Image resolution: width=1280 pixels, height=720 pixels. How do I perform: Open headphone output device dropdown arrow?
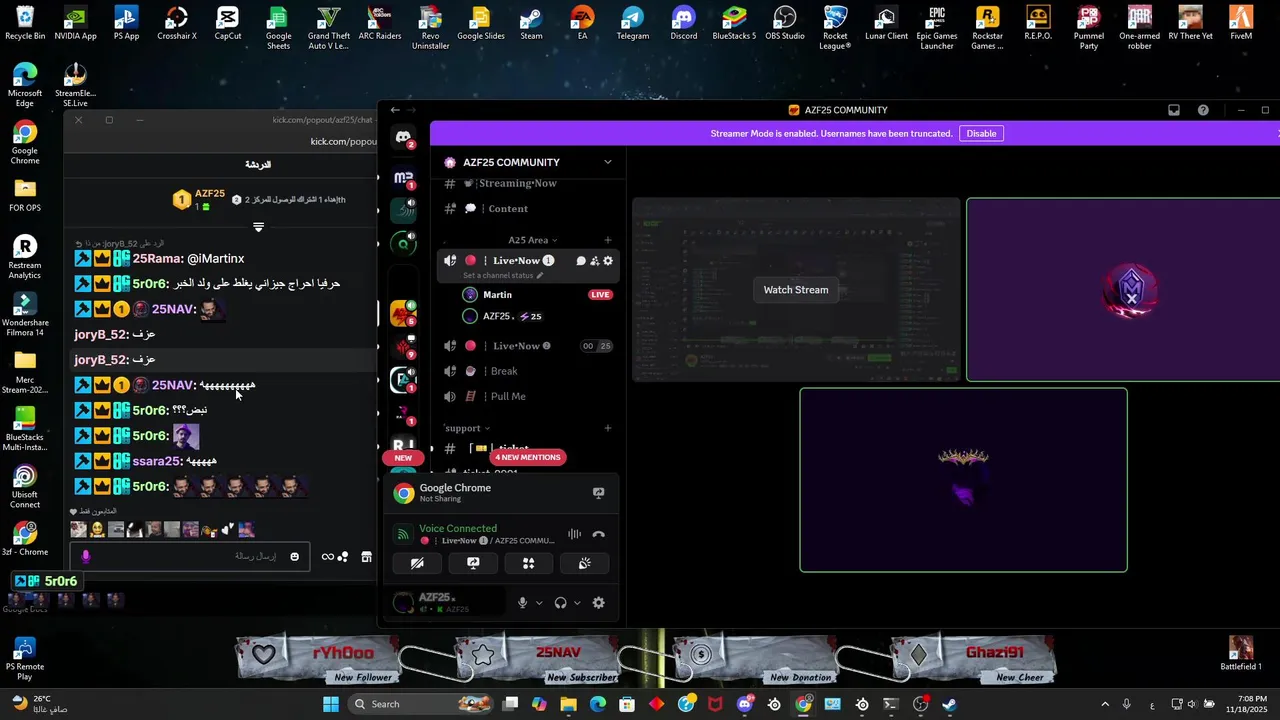tap(577, 603)
